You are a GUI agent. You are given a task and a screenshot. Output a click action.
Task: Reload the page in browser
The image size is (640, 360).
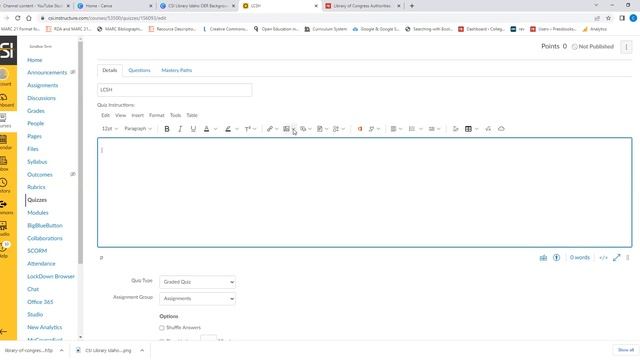(18, 18)
